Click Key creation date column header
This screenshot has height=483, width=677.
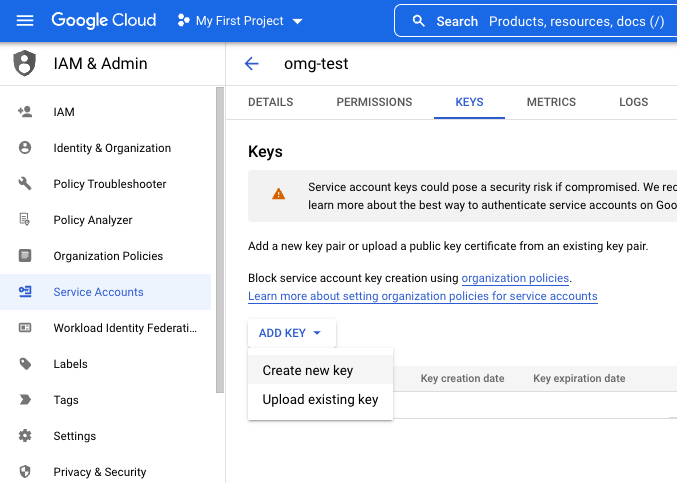point(462,378)
